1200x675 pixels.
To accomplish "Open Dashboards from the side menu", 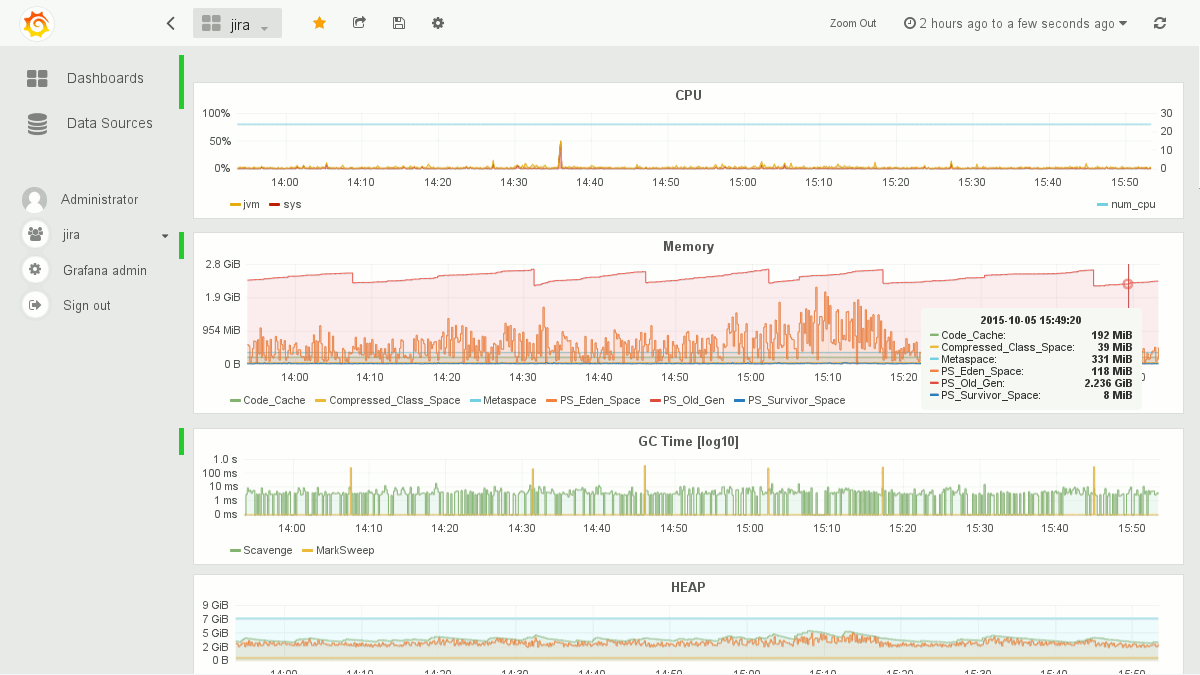I will [x=104, y=78].
